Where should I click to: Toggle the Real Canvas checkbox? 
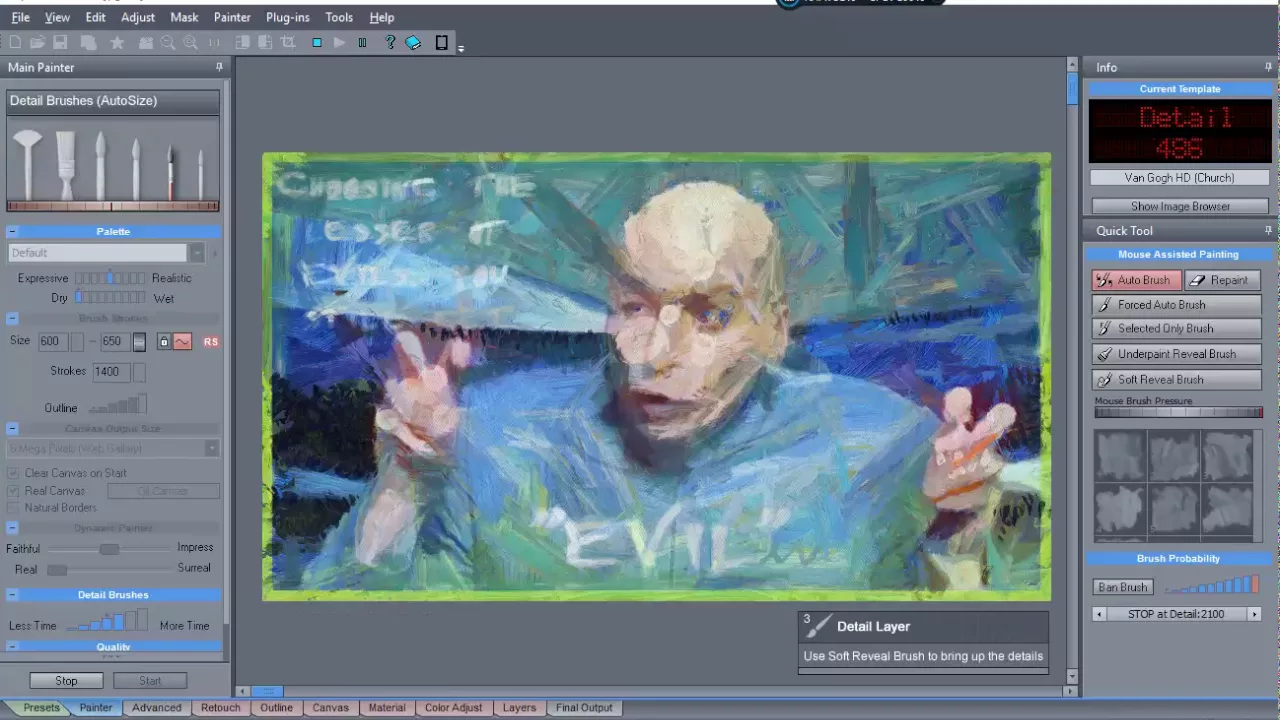click(x=14, y=491)
